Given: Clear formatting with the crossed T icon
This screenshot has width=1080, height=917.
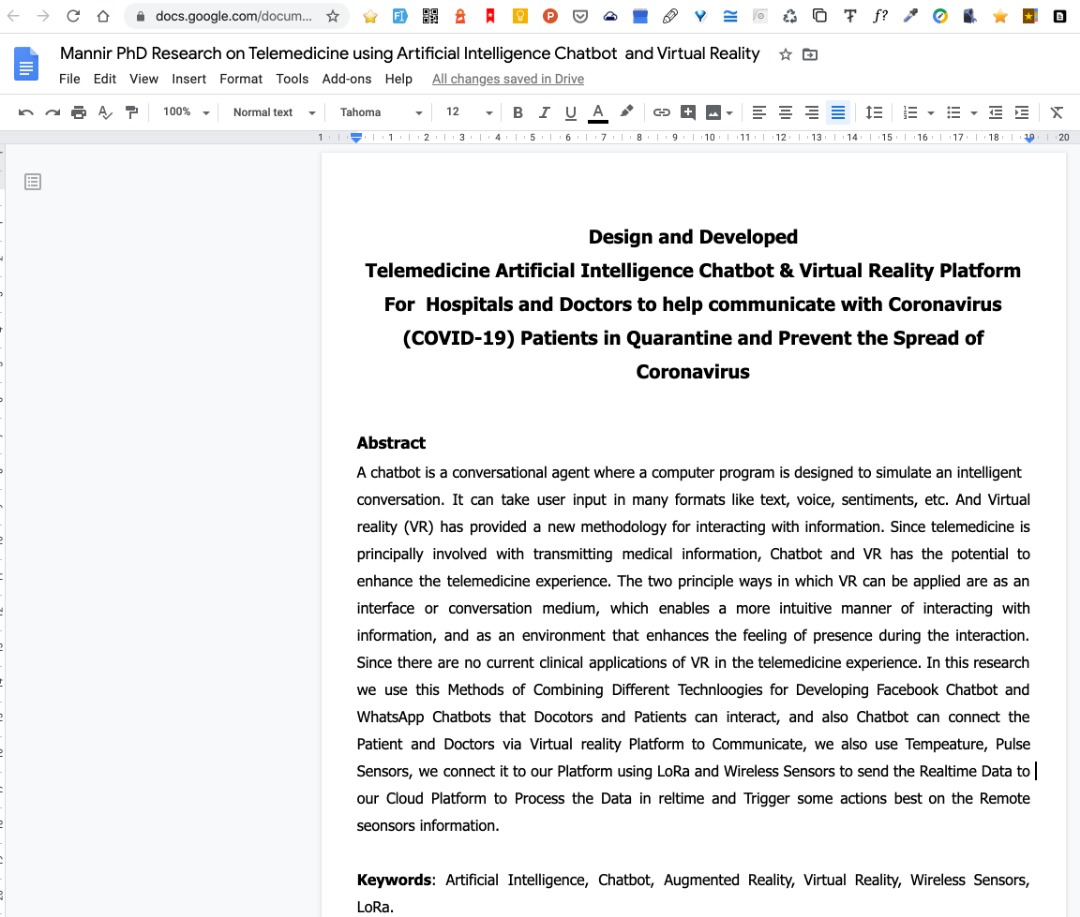Looking at the screenshot, I should 1057,112.
